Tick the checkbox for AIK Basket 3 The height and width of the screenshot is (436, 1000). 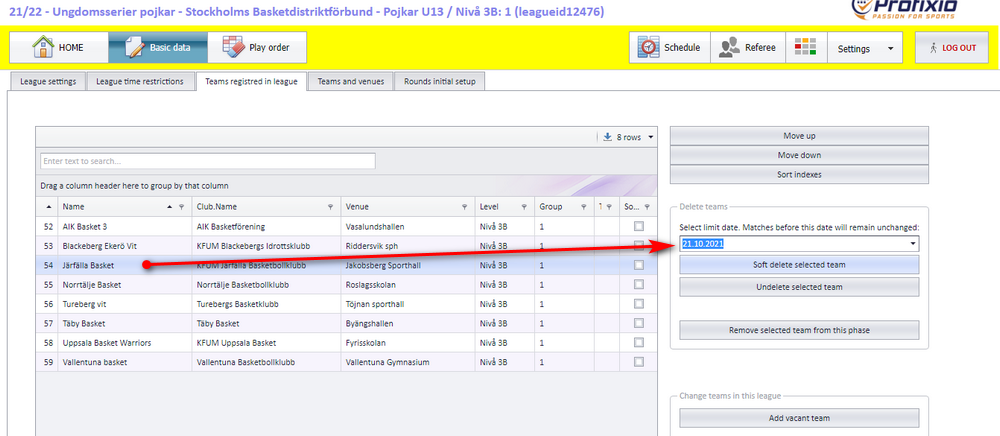coord(639,226)
